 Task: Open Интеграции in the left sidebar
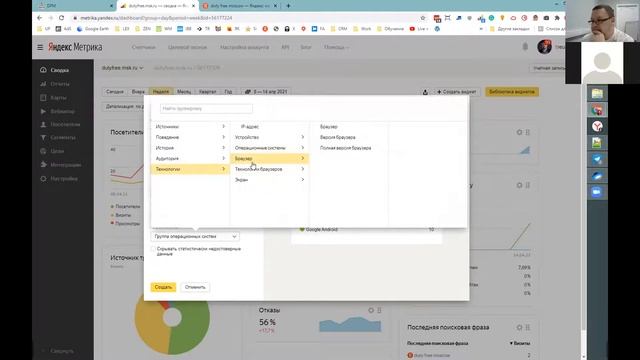(x=65, y=165)
